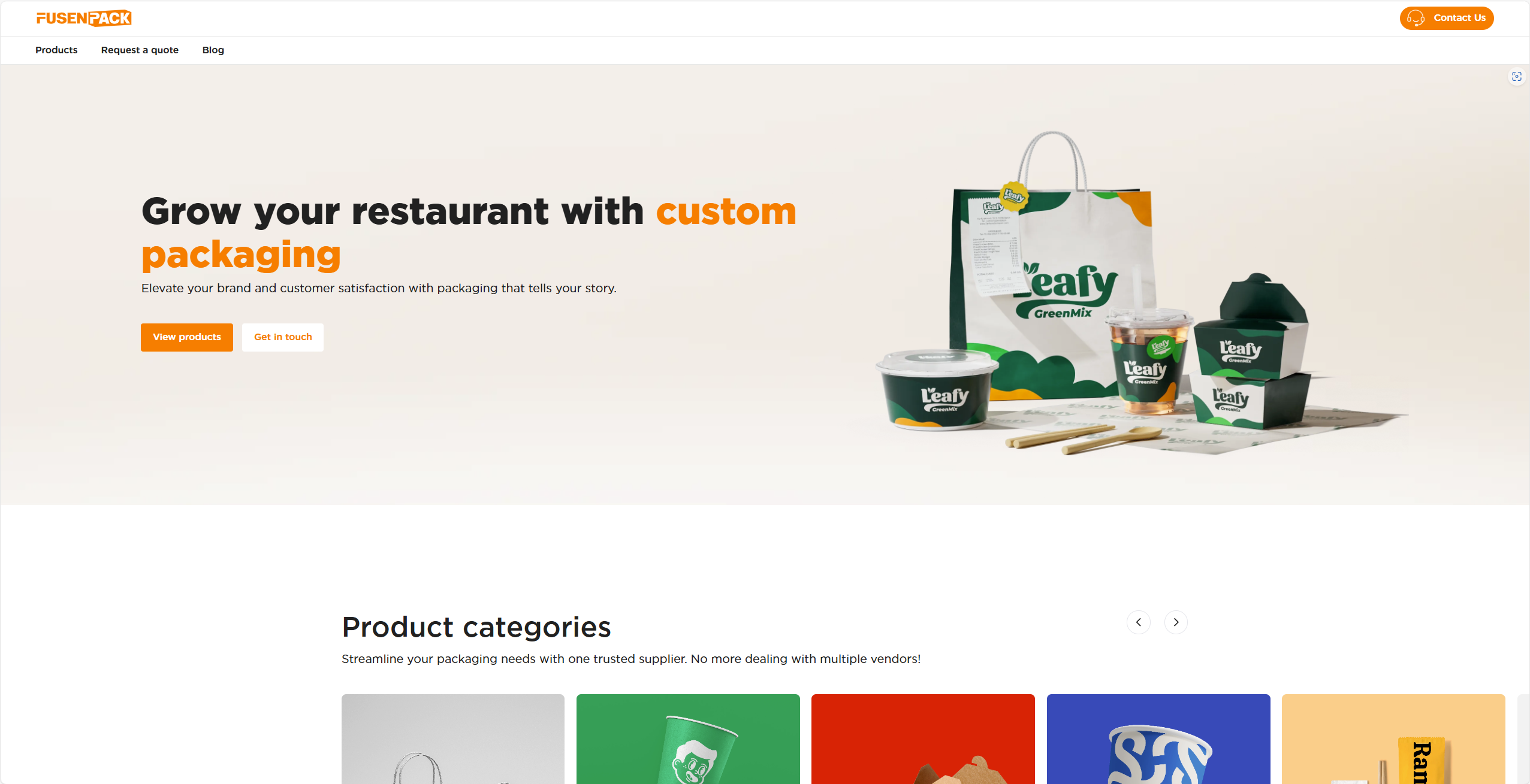This screenshot has width=1530, height=784.
Task: Click the View products button
Action: tap(187, 337)
